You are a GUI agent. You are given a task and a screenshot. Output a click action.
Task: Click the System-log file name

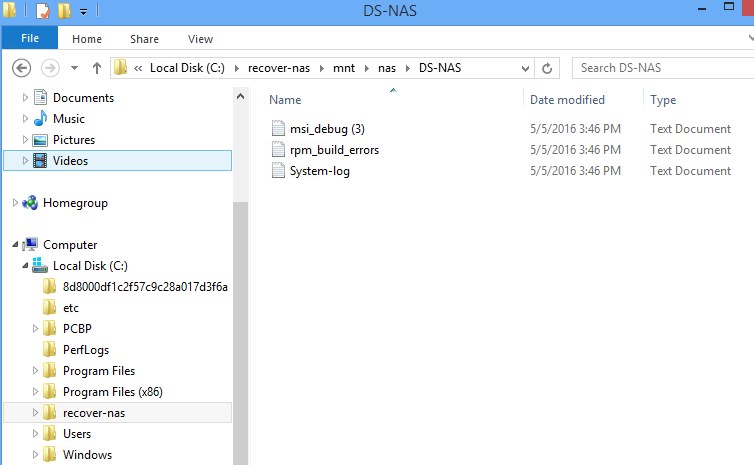[320, 171]
